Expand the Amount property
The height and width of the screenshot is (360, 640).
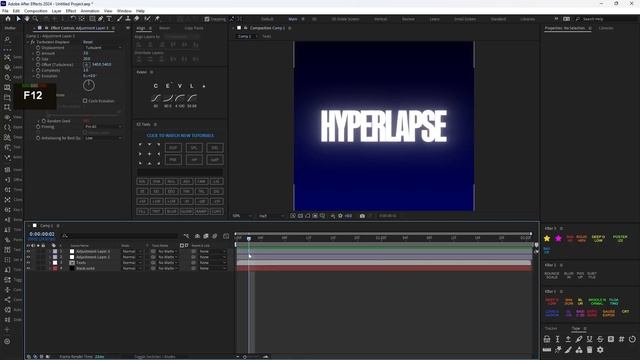[33, 53]
